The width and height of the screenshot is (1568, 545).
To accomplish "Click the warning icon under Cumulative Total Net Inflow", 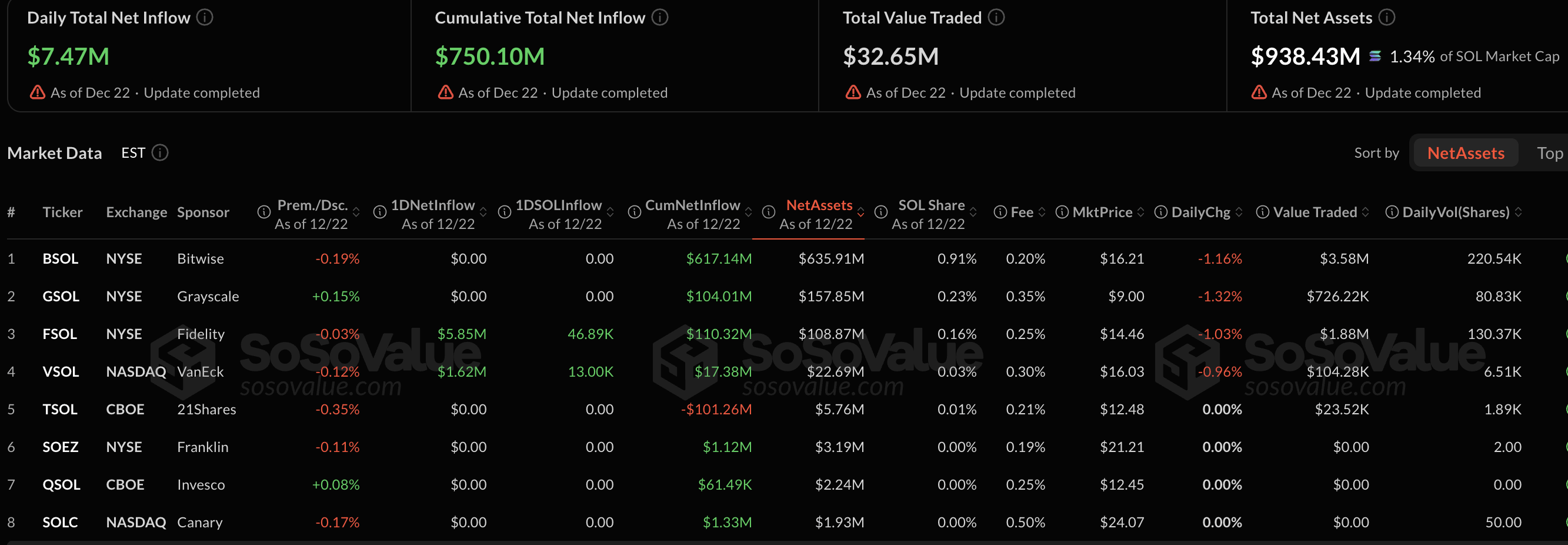I will pyautogui.click(x=446, y=92).
